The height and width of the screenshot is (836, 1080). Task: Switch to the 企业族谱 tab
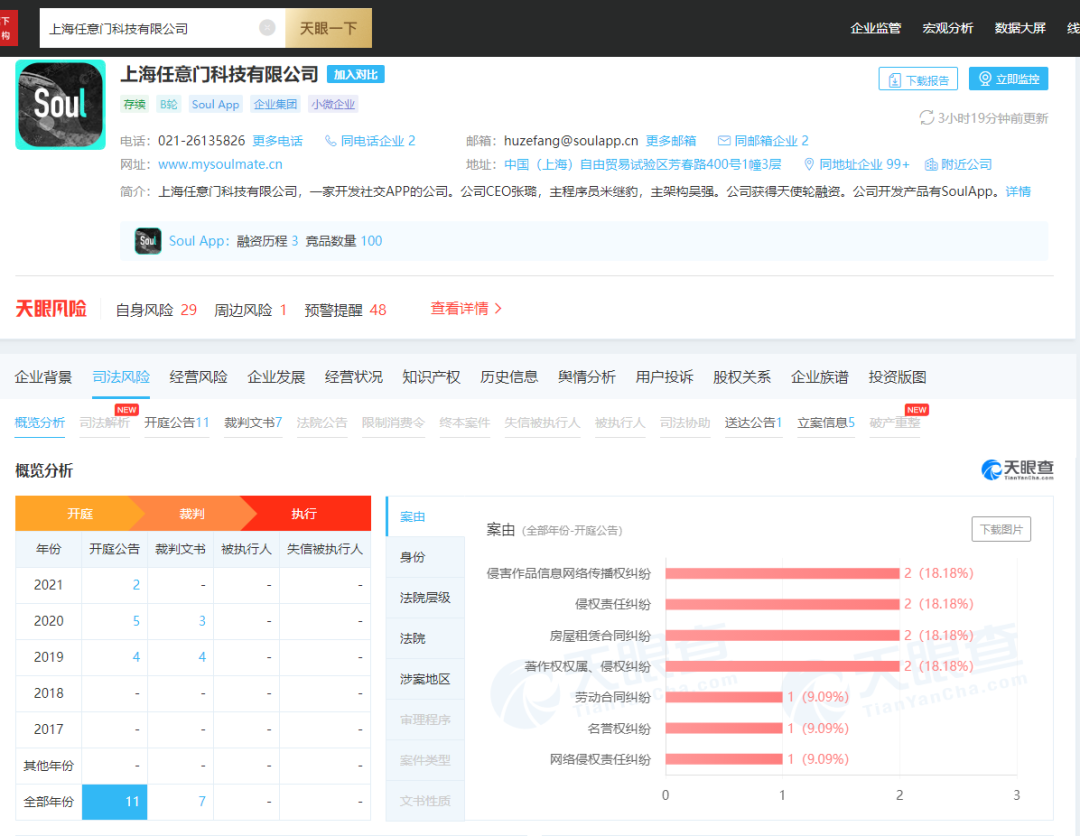(820, 377)
